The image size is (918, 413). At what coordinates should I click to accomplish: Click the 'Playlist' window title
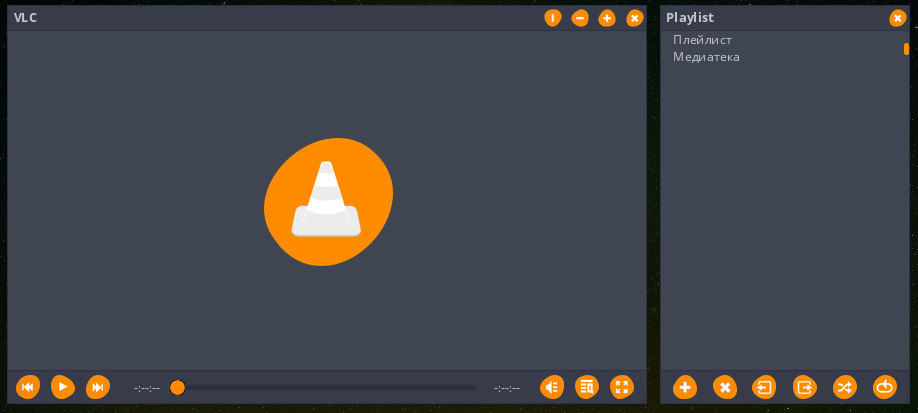690,18
